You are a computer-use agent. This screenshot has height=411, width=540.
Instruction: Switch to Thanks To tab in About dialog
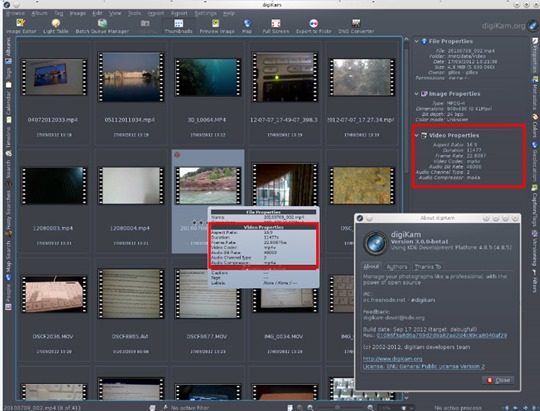pos(427,267)
